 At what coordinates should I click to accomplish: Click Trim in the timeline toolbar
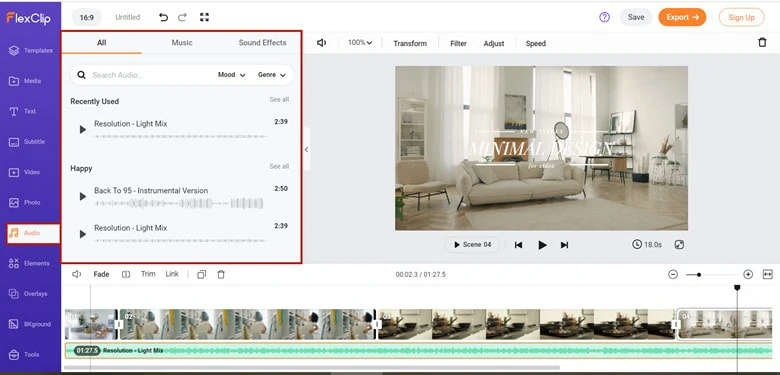pos(148,274)
